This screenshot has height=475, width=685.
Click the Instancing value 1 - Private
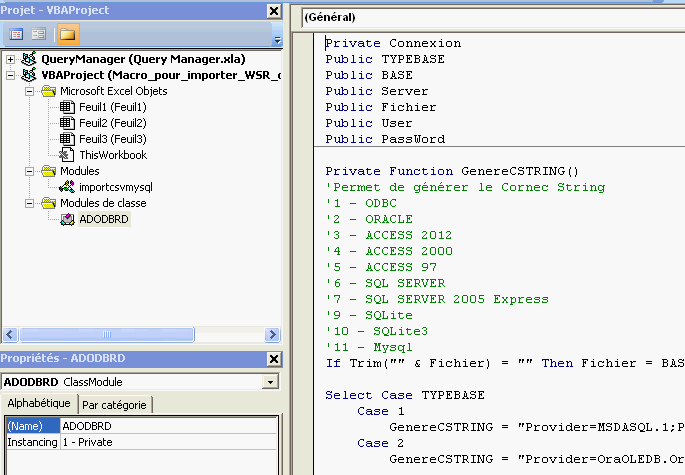[169, 442]
